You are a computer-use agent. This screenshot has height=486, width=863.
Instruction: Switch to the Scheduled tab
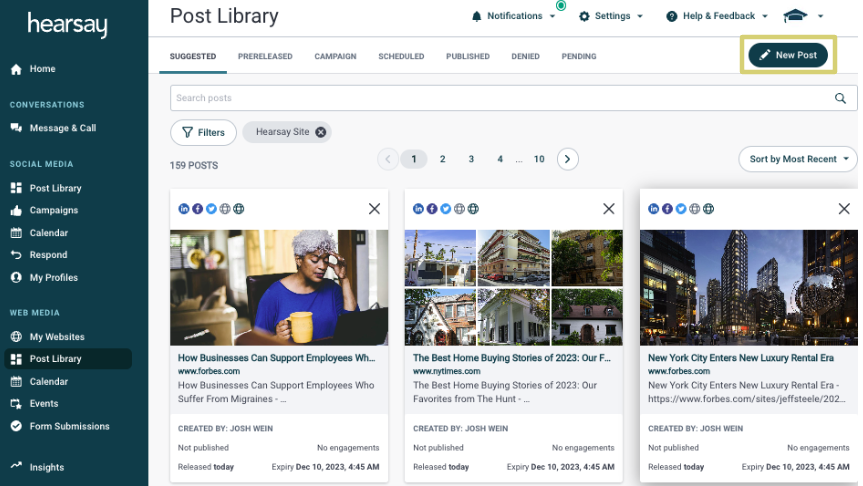point(401,56)
